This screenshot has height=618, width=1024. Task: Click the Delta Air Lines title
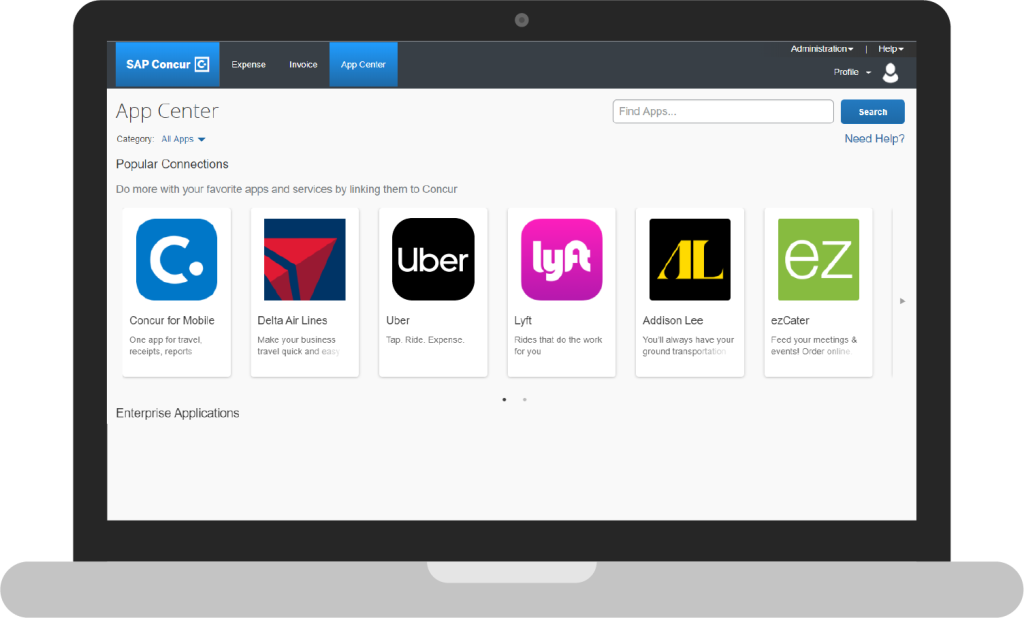(292, 320)
